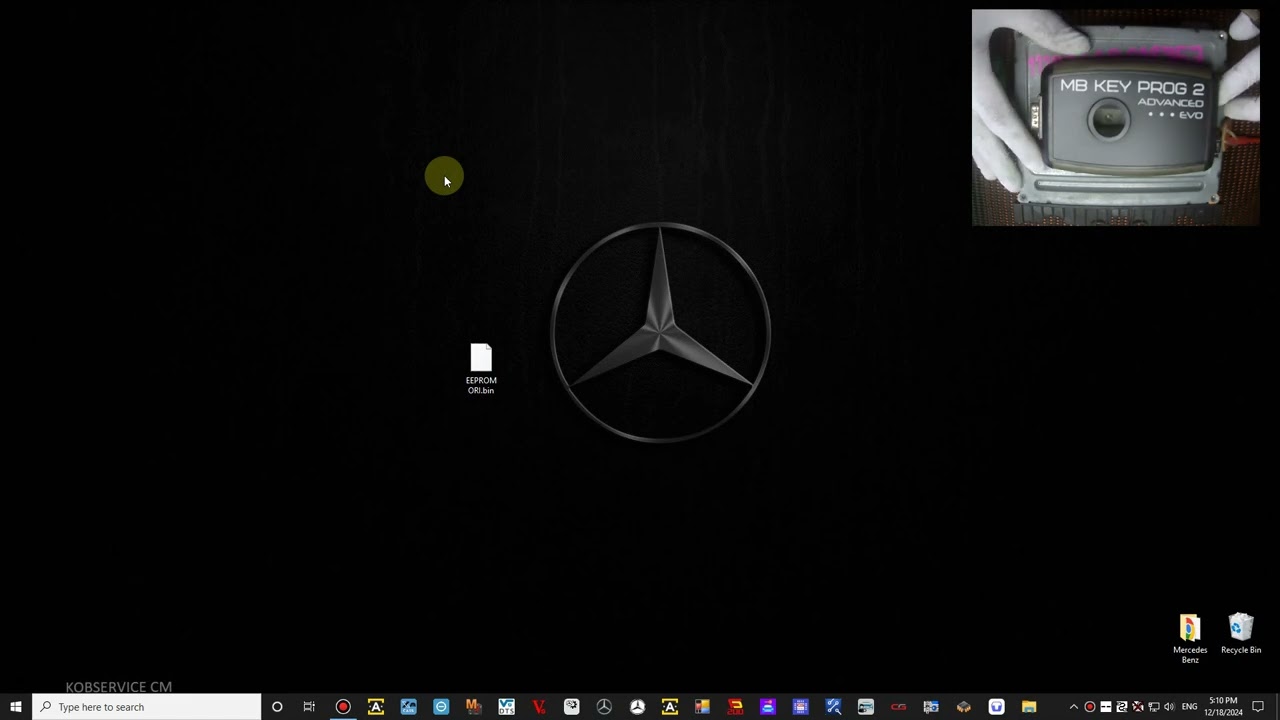The width and height of the screenshot is (1280, 720).
Task: Open Cortana from the taskbar circle
Action: pos(277,707)
